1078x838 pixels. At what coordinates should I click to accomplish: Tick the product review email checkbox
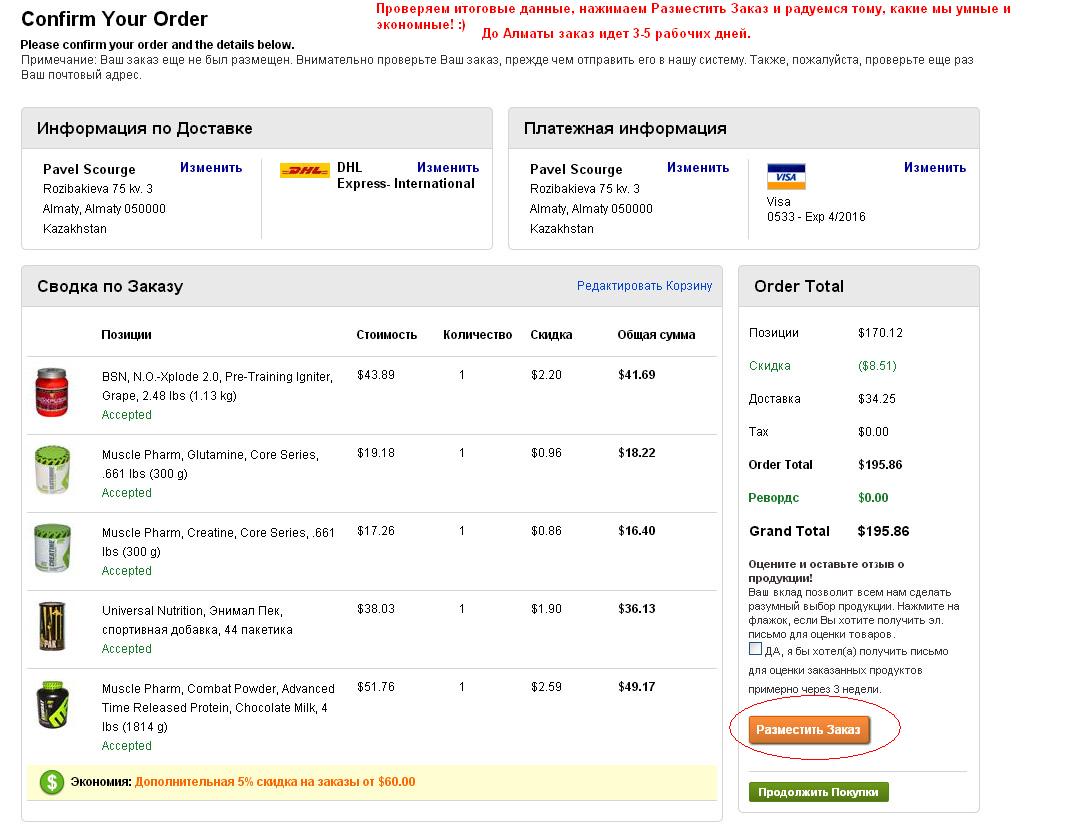coord(755,649)
